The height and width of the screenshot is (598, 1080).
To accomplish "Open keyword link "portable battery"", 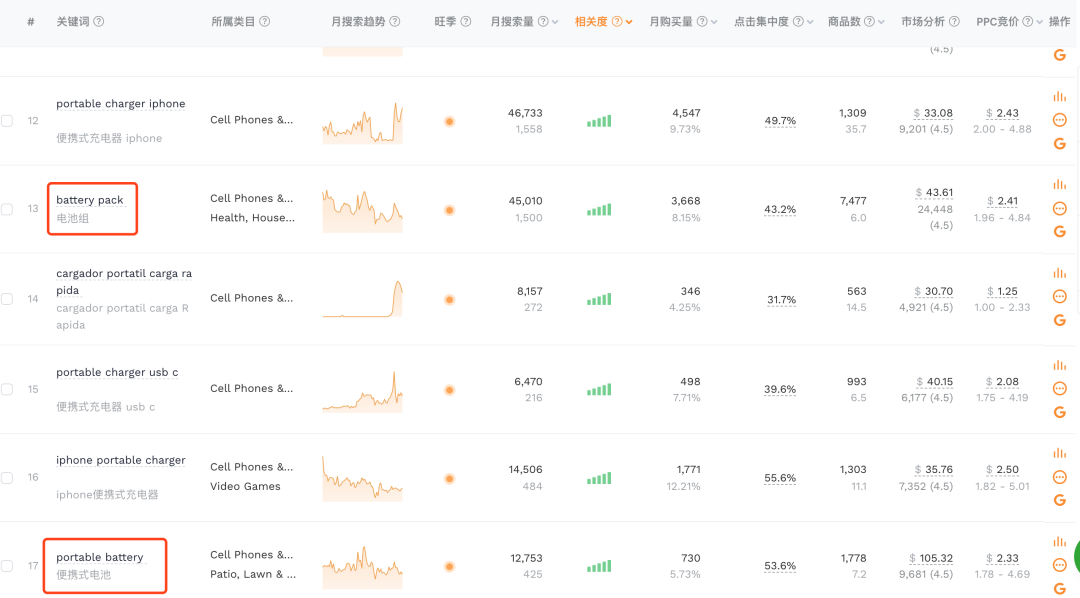I will [100, 557].
